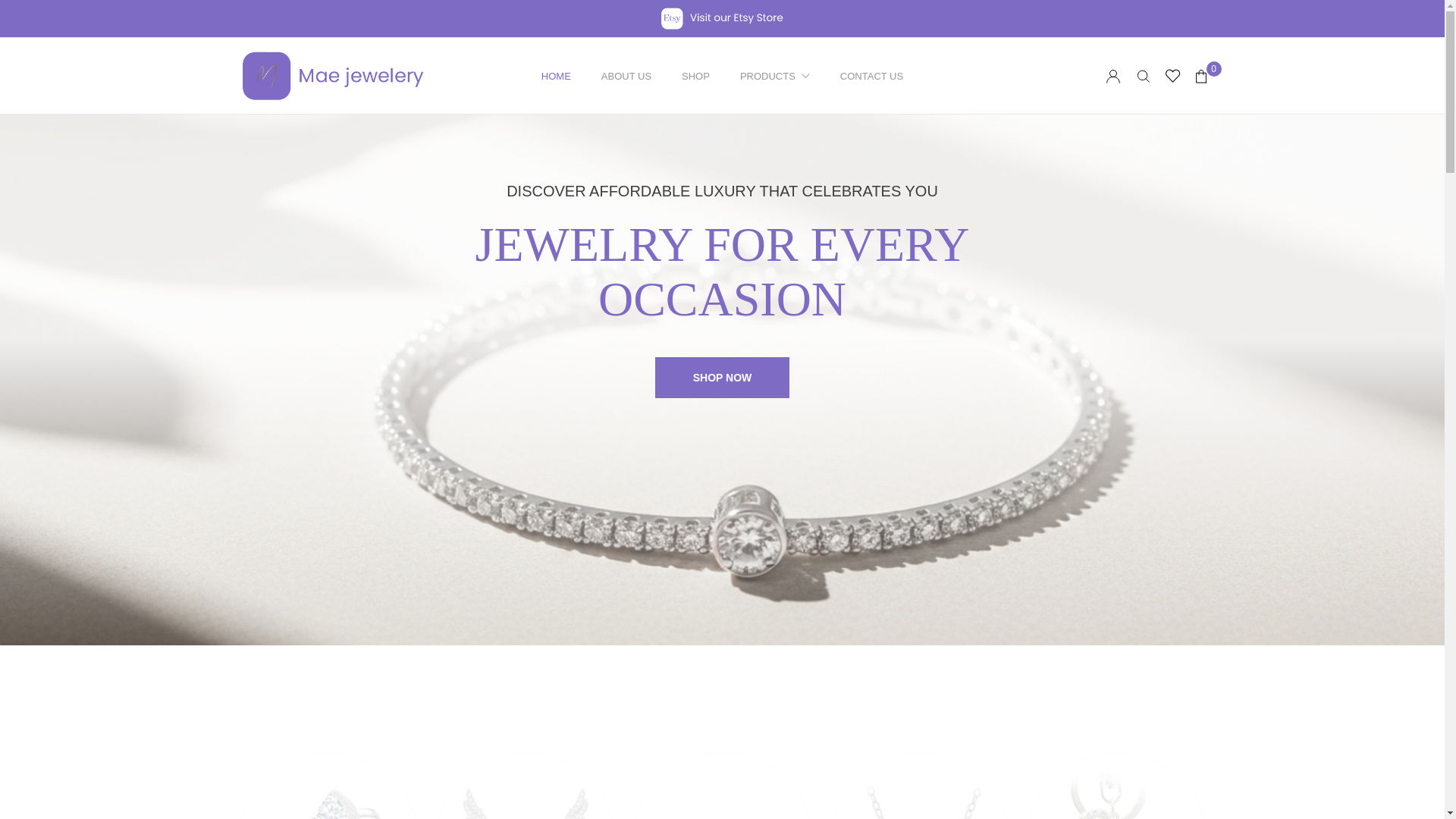Viewport: 1456px width, 819px height.
Task: Click the search magnifier icon
Action: point(1143,76)
